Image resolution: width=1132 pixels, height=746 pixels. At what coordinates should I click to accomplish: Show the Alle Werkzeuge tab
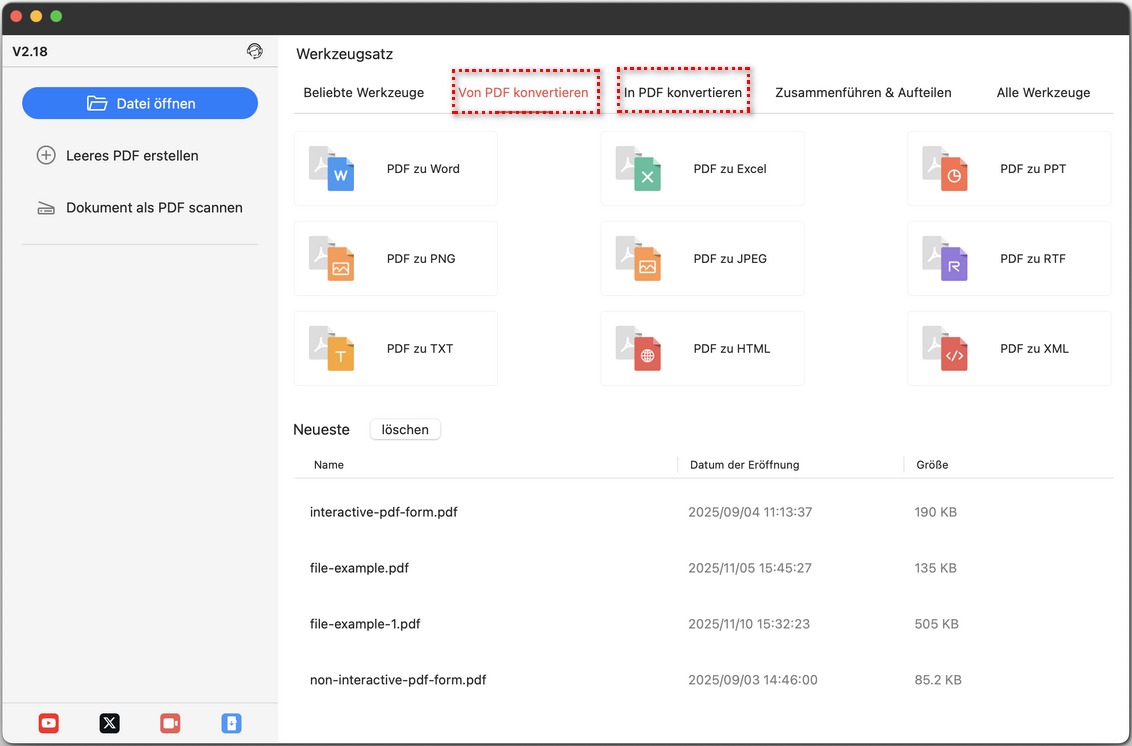1043,93
